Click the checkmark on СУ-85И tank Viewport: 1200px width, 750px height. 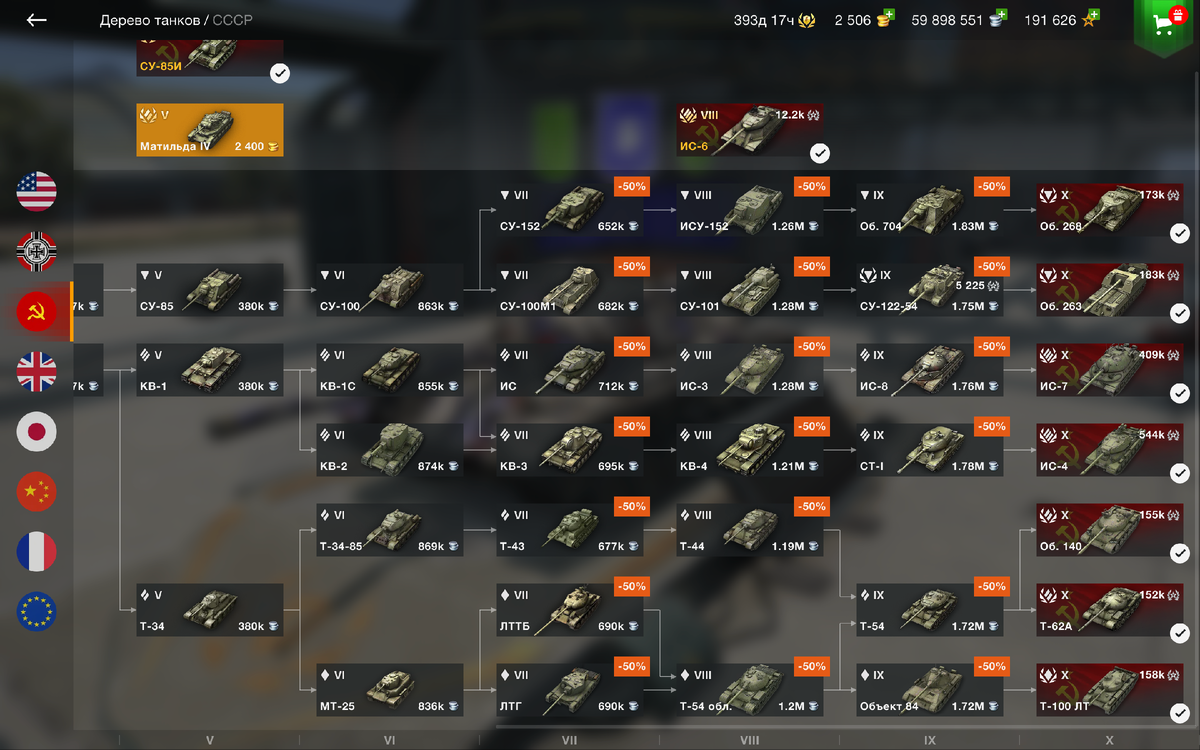click(280, 73)
